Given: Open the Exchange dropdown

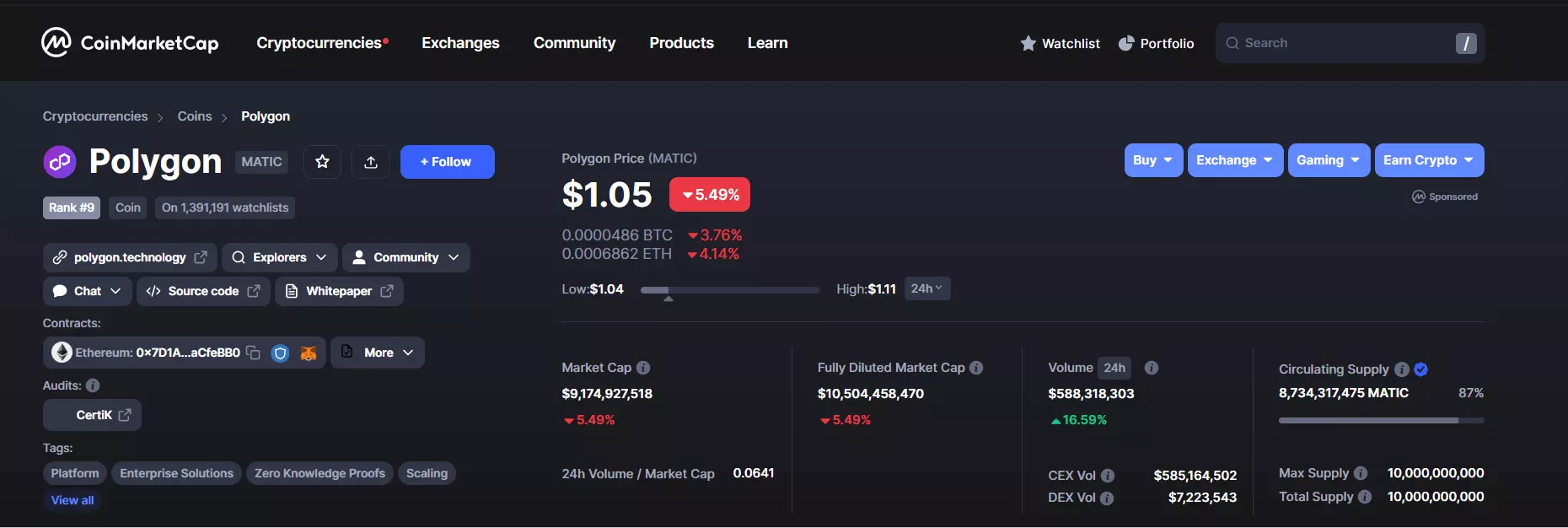Looking at the screenshot, I should (x=1235, y=160).
